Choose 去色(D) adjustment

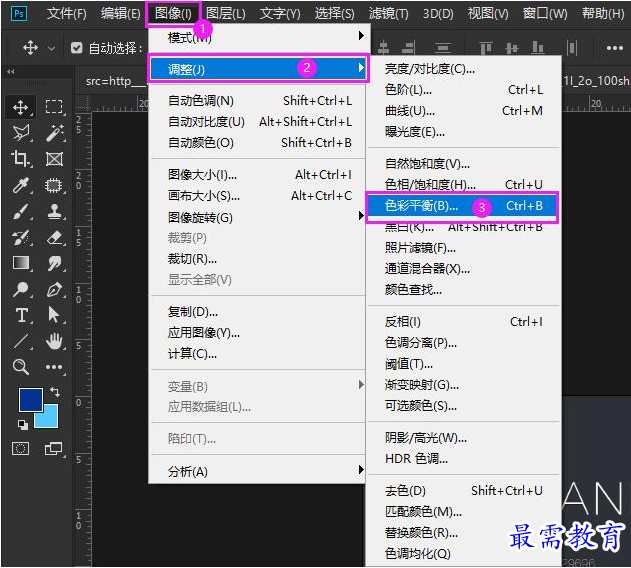point(464,490)
